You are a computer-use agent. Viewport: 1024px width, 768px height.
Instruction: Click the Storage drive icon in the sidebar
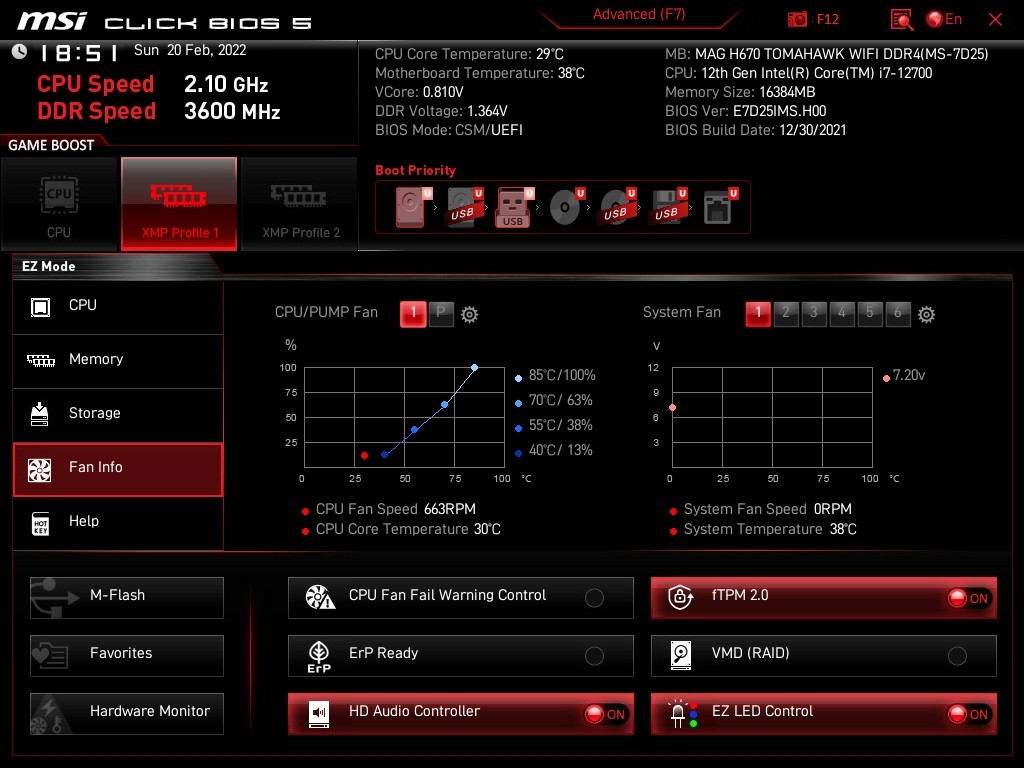pos(39,414)
